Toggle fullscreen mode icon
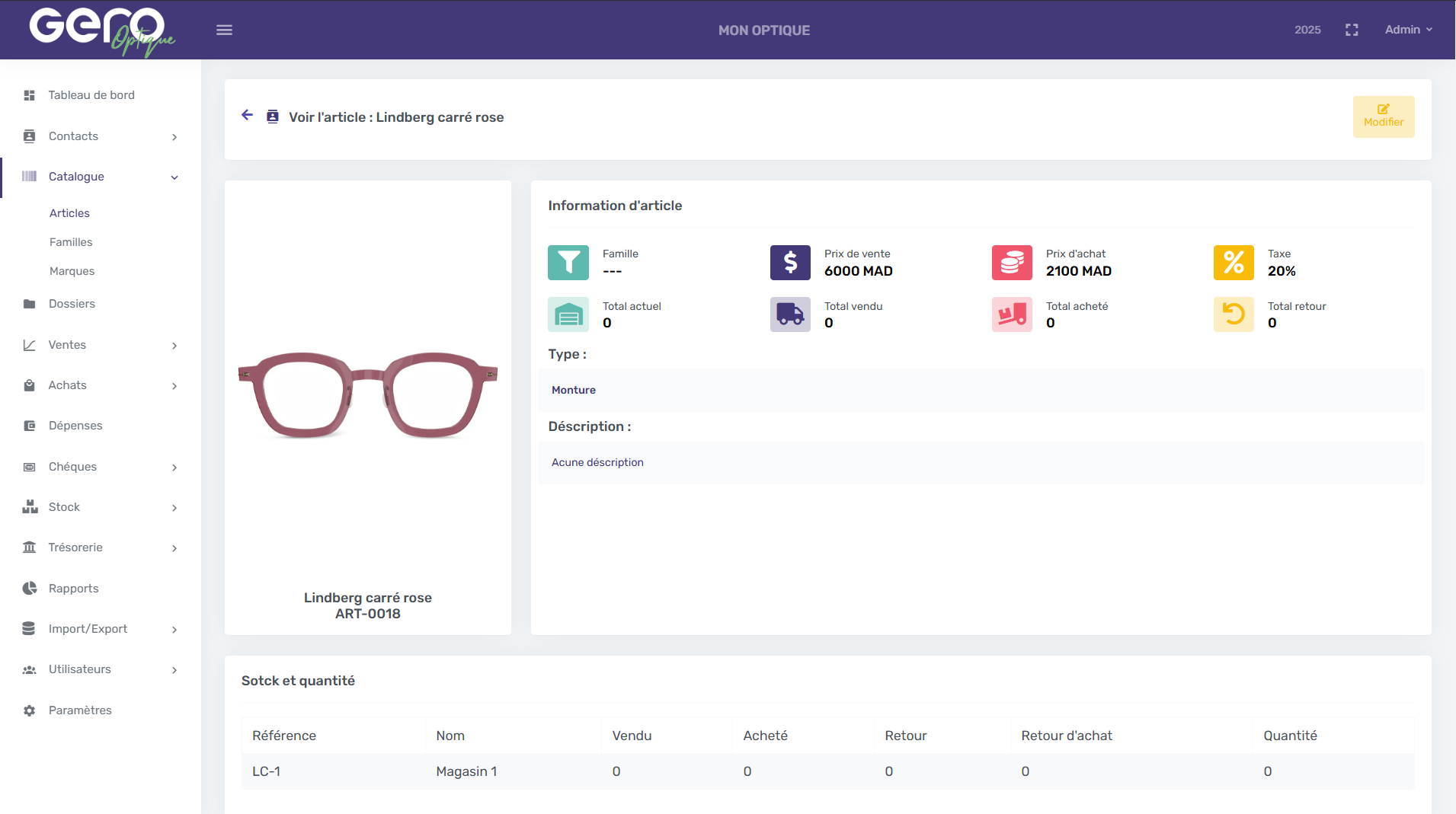The image size is (1456, 814). click(1352, 30)
